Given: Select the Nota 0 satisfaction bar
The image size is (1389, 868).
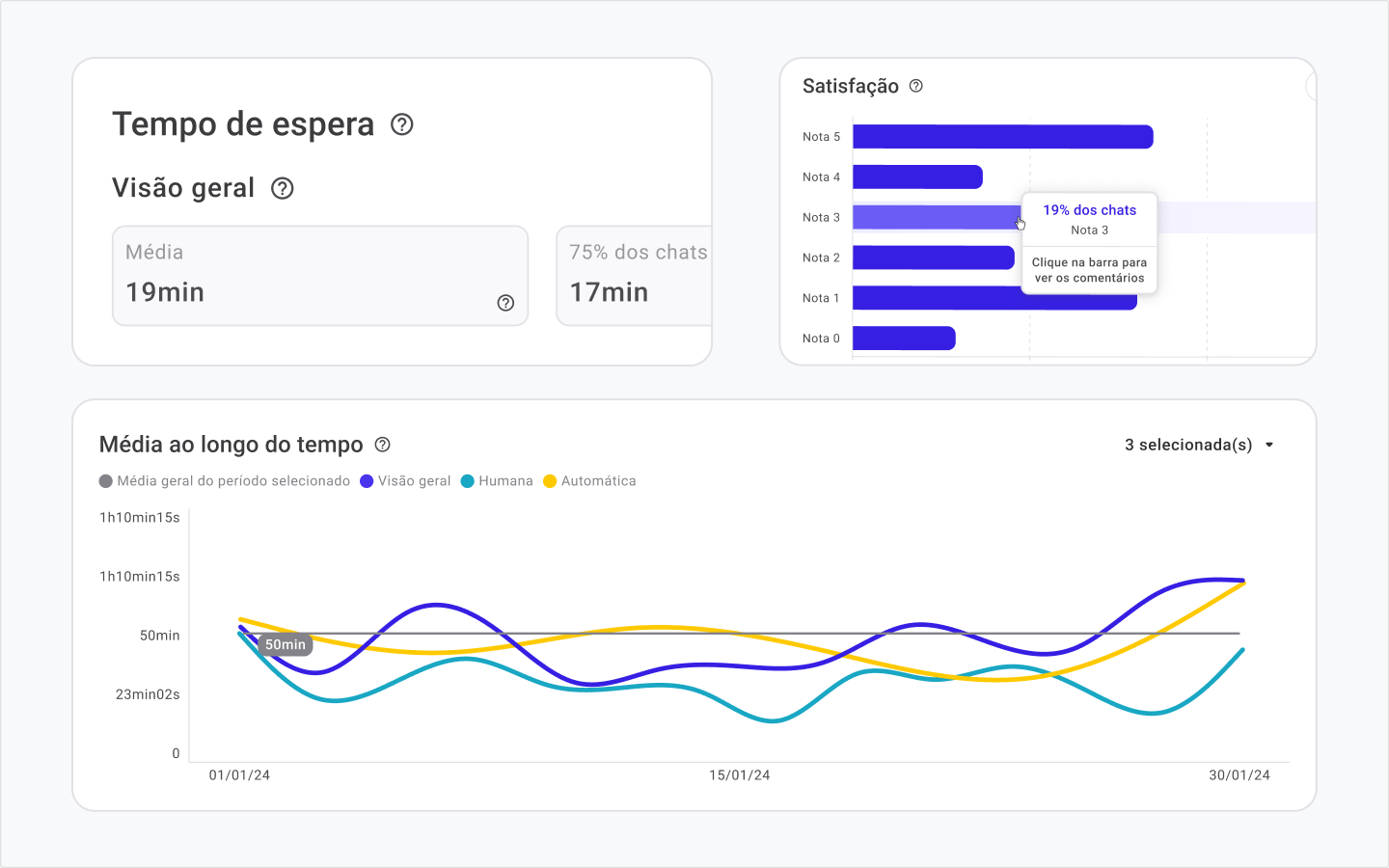Looking at the screenshot, I should point(904,339).
